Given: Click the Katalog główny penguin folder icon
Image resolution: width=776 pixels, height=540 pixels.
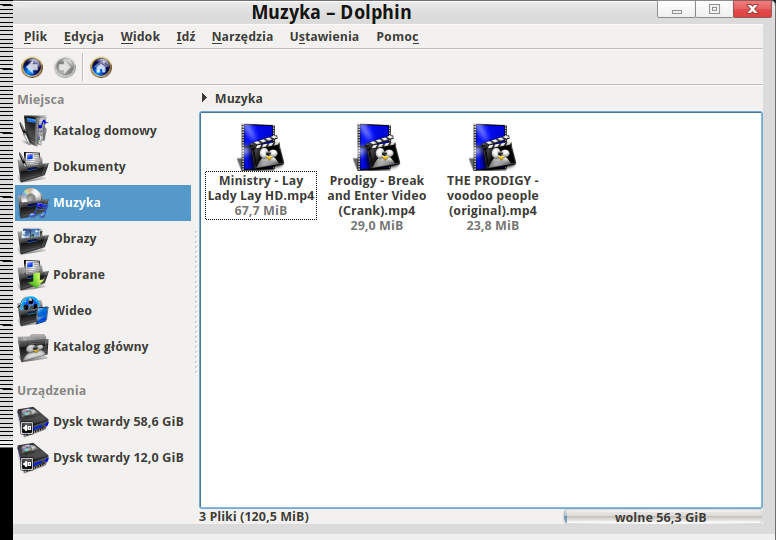Looking at the screenshot, I should 33,347.
